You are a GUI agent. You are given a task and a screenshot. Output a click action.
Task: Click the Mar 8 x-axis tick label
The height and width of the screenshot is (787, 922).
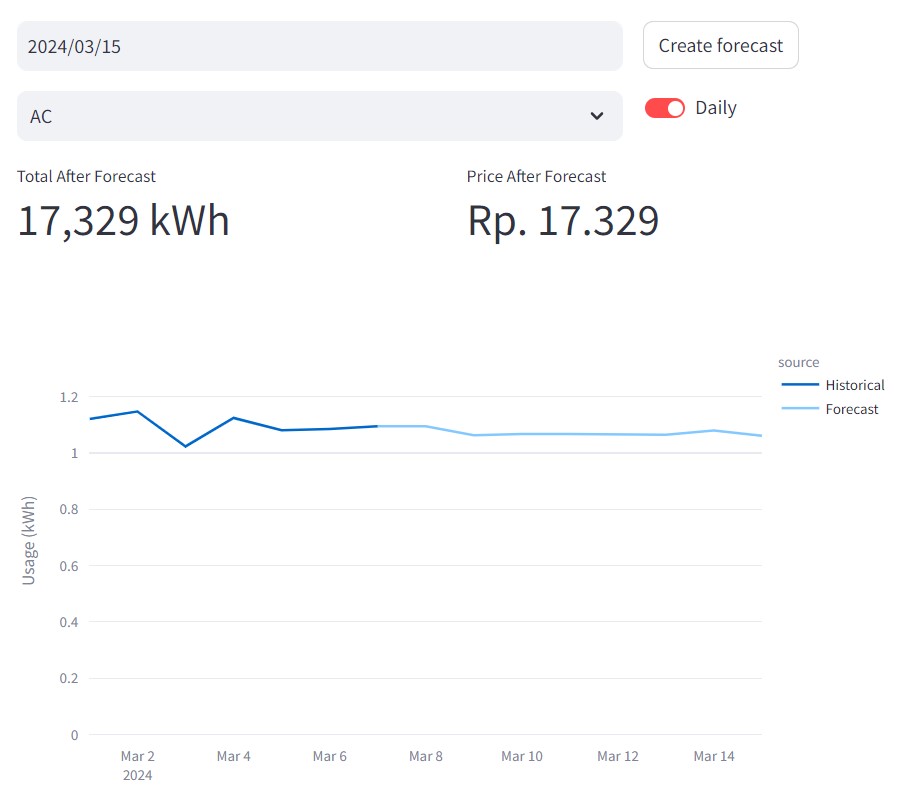point(426,756)
